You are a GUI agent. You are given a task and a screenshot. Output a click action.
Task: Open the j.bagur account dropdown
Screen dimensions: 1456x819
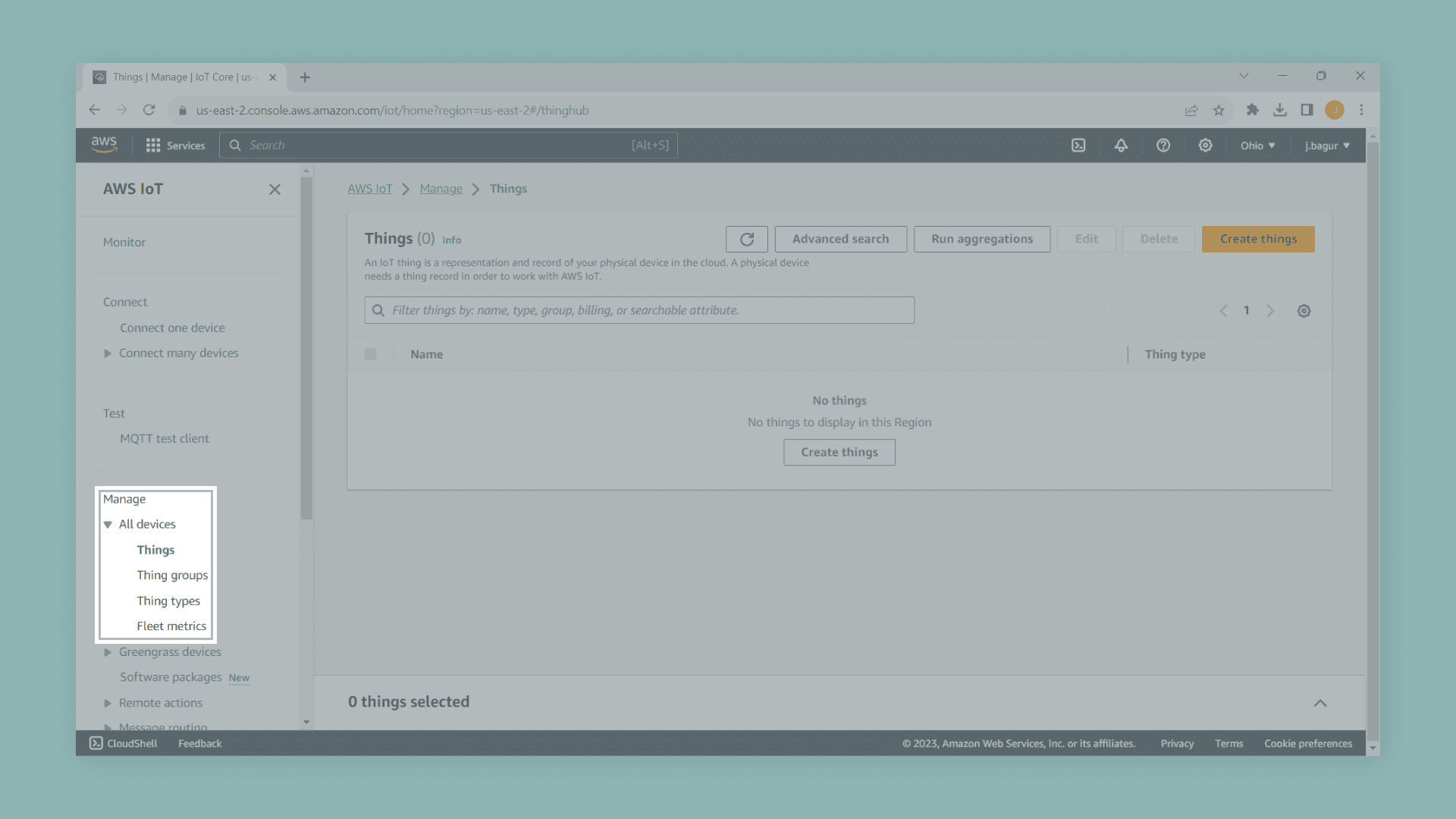click(x=1327, y=146)
